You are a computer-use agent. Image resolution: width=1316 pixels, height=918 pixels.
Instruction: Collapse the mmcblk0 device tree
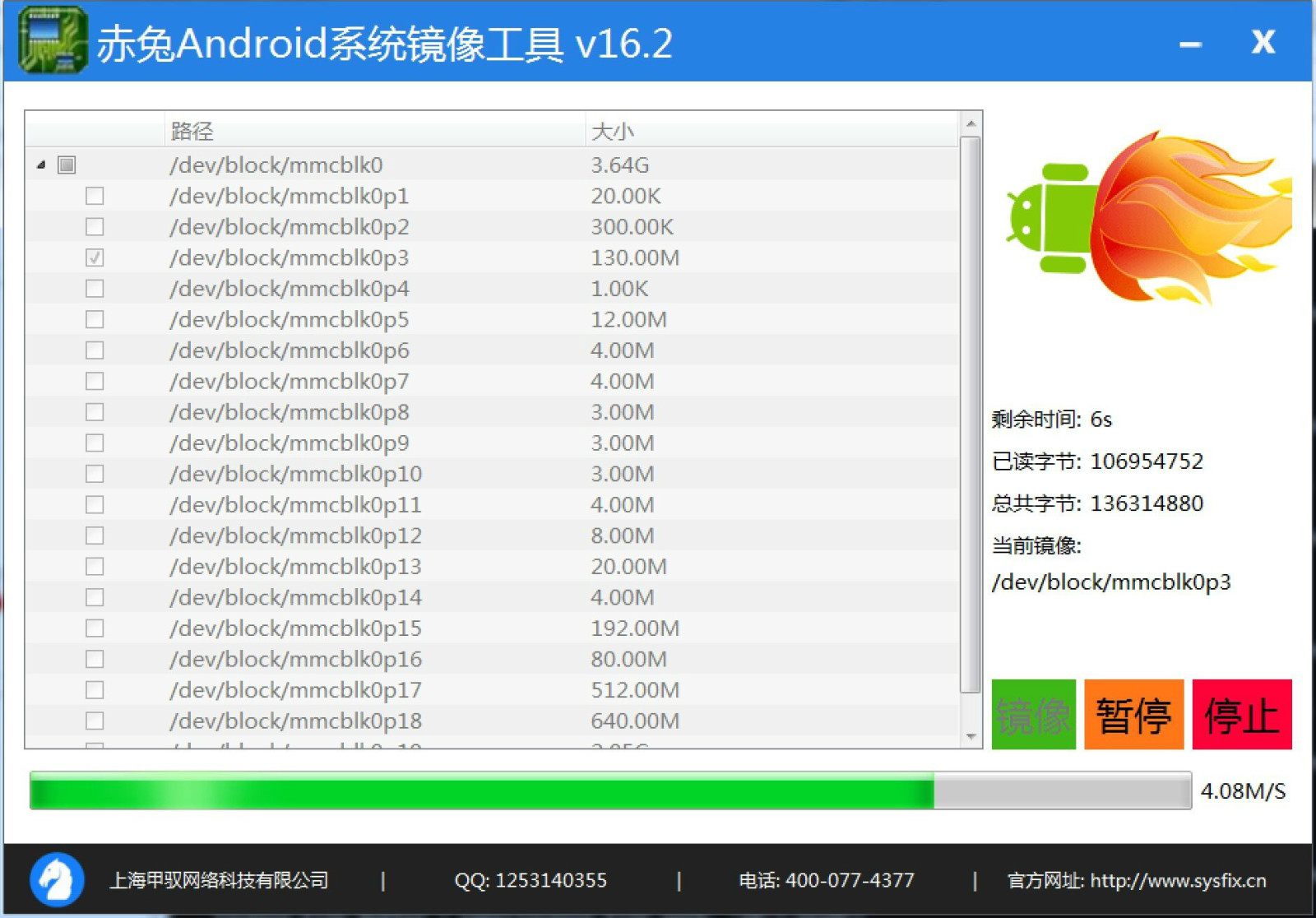[x=41, y=165]
